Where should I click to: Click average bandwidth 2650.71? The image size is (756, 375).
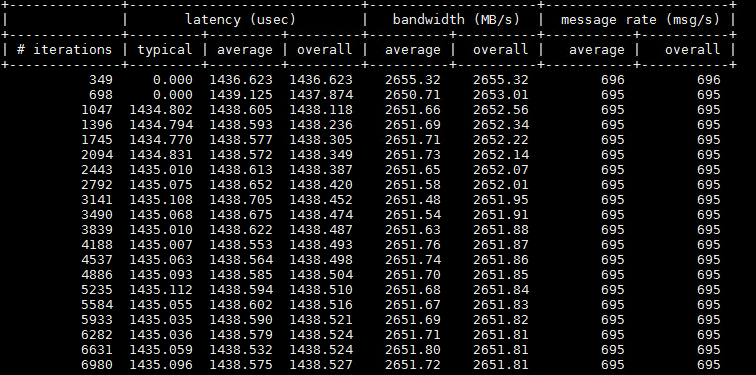[413, 94]
